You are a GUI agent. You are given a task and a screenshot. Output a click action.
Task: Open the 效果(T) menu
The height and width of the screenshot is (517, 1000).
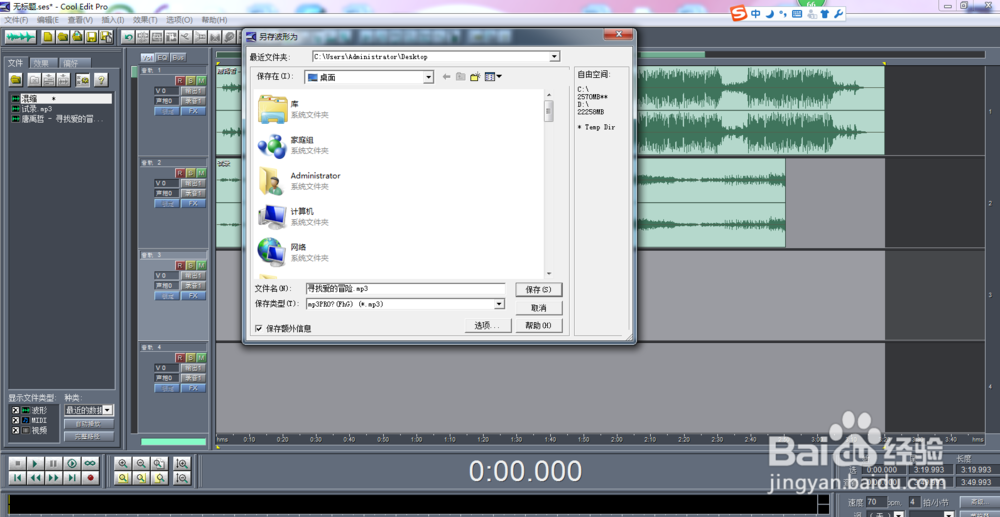tap(145, 20)
